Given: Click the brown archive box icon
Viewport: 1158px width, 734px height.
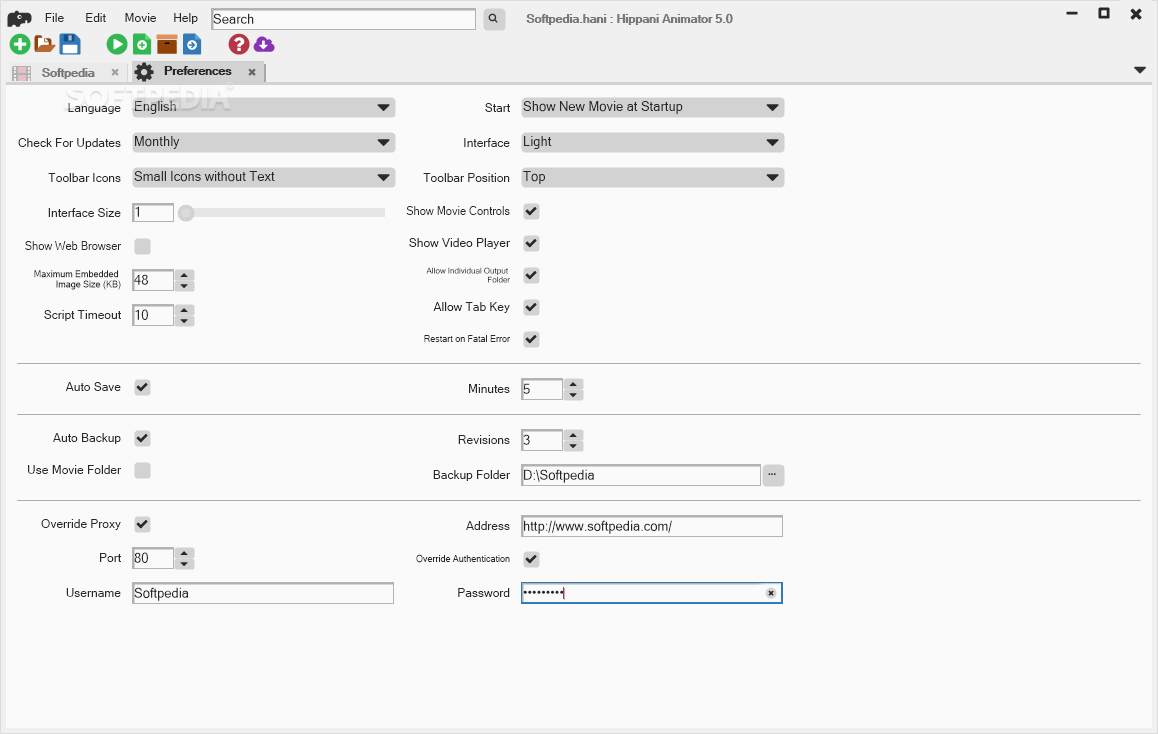Looking at the screenshot, I should 167,44.
